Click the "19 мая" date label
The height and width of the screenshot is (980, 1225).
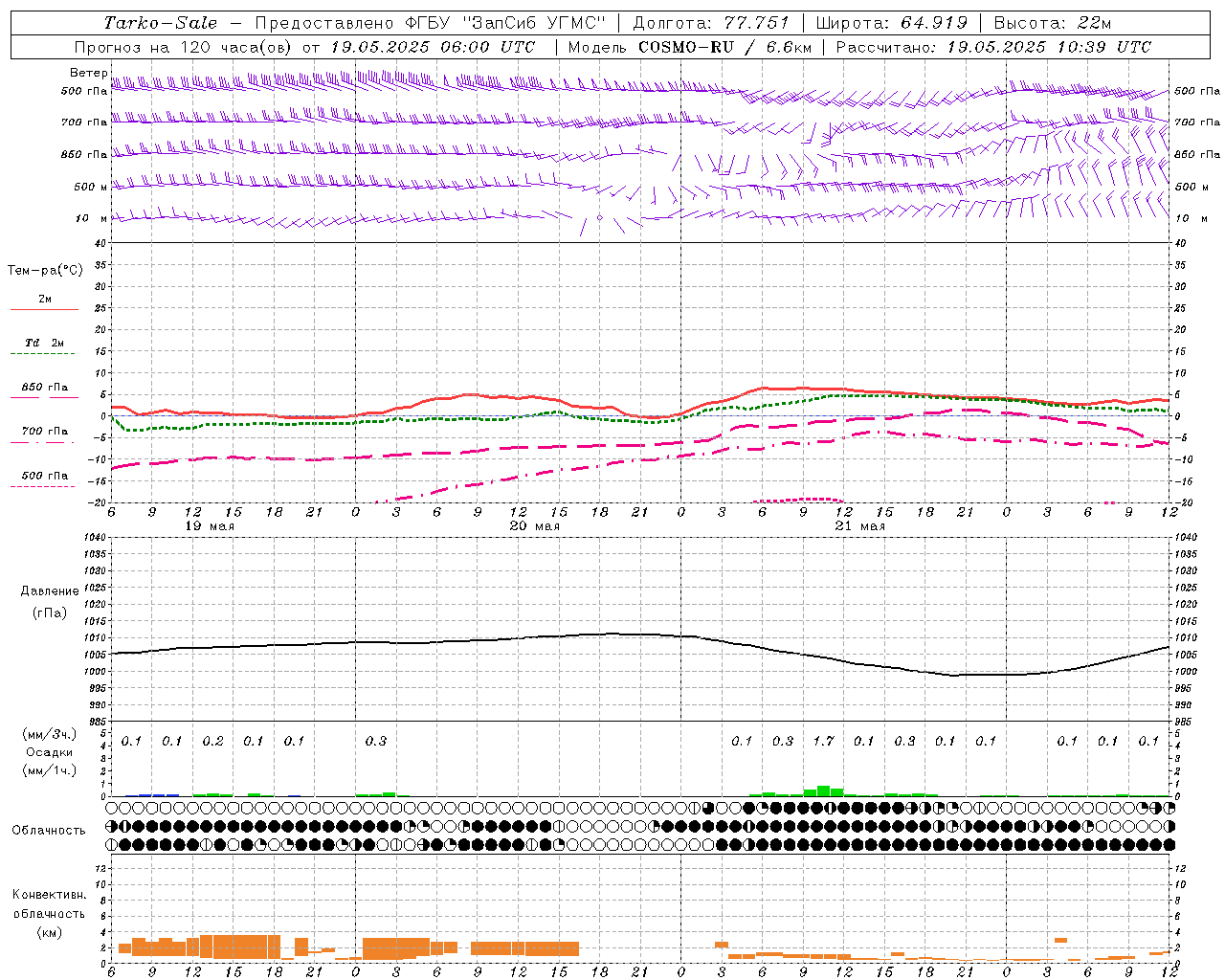click(209, 526)
